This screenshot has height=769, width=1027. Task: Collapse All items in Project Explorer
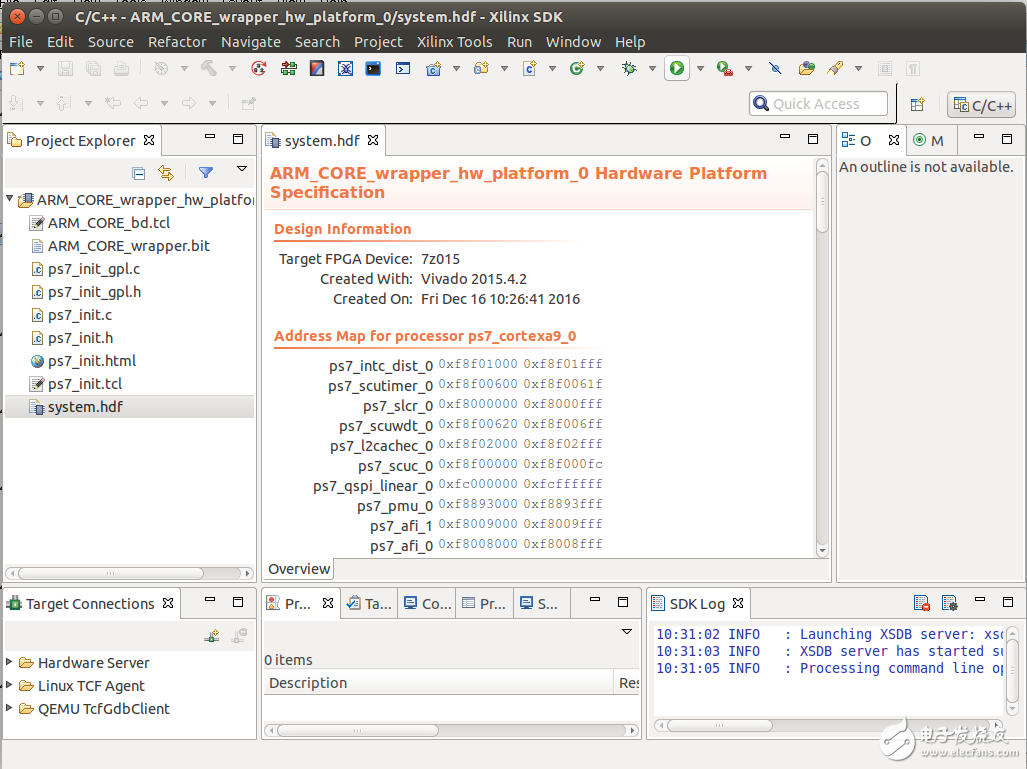click(138, 173)
